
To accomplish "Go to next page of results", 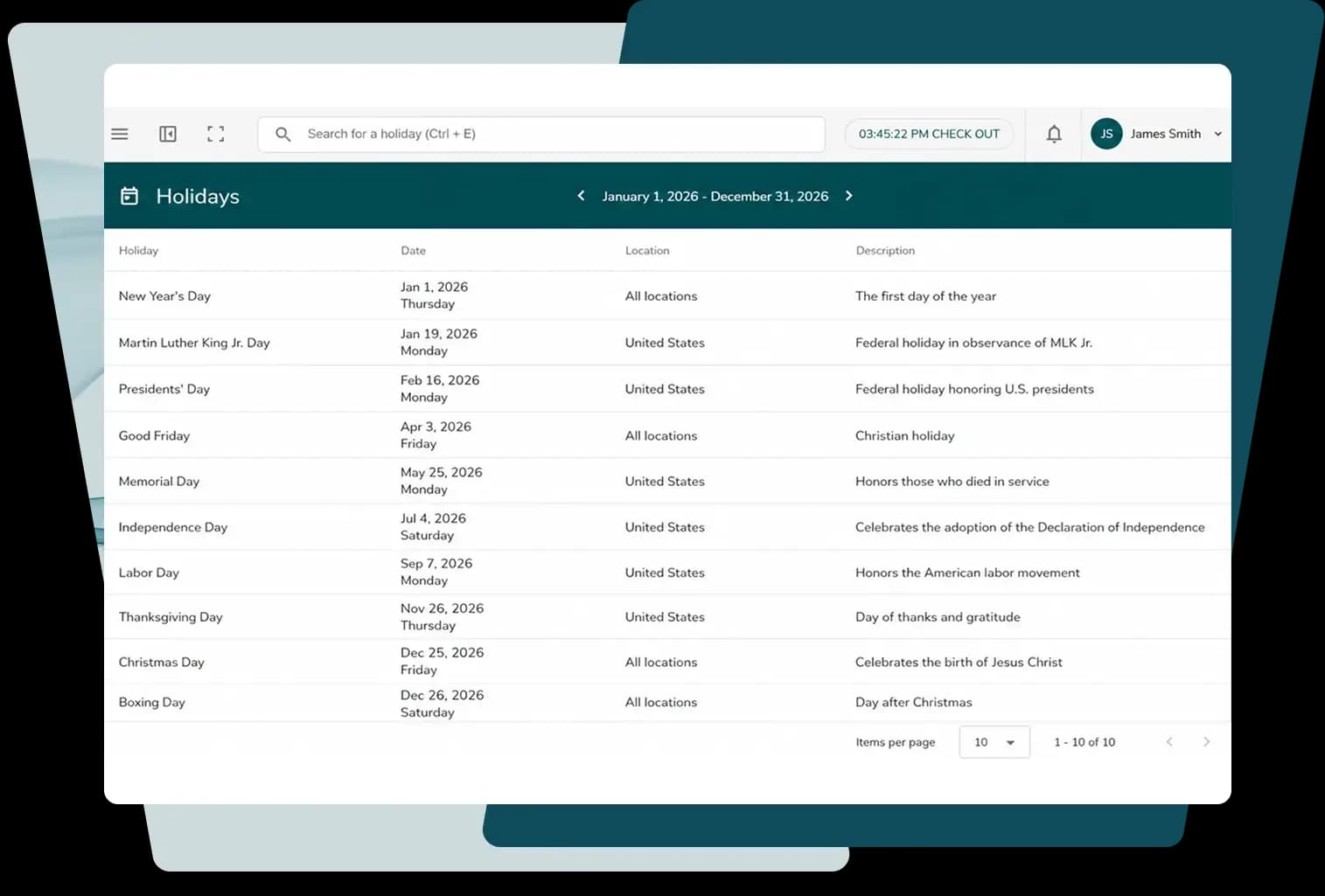I will 1207,742.
